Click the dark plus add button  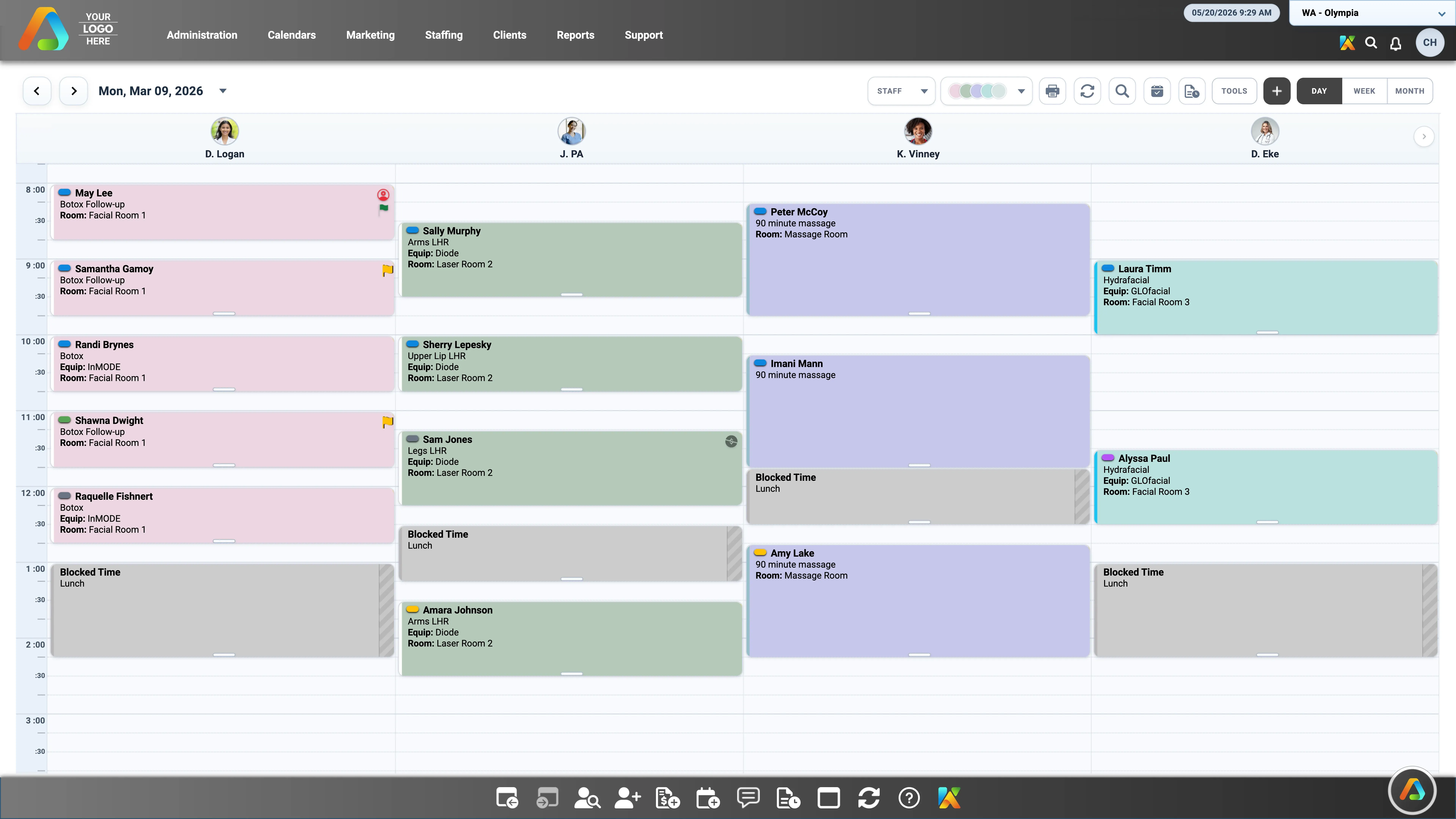(x=1277, y=91)
